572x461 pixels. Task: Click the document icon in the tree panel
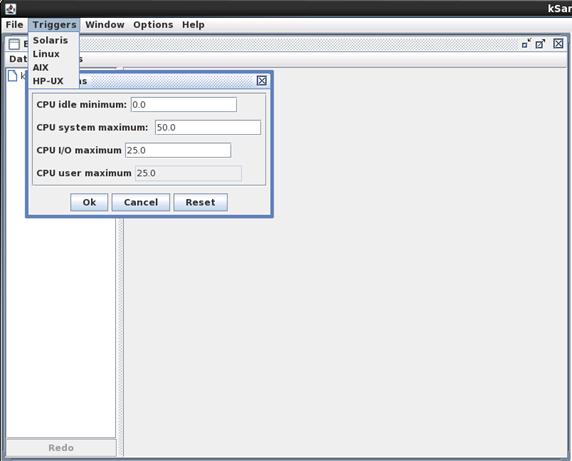tap(13, 76)
